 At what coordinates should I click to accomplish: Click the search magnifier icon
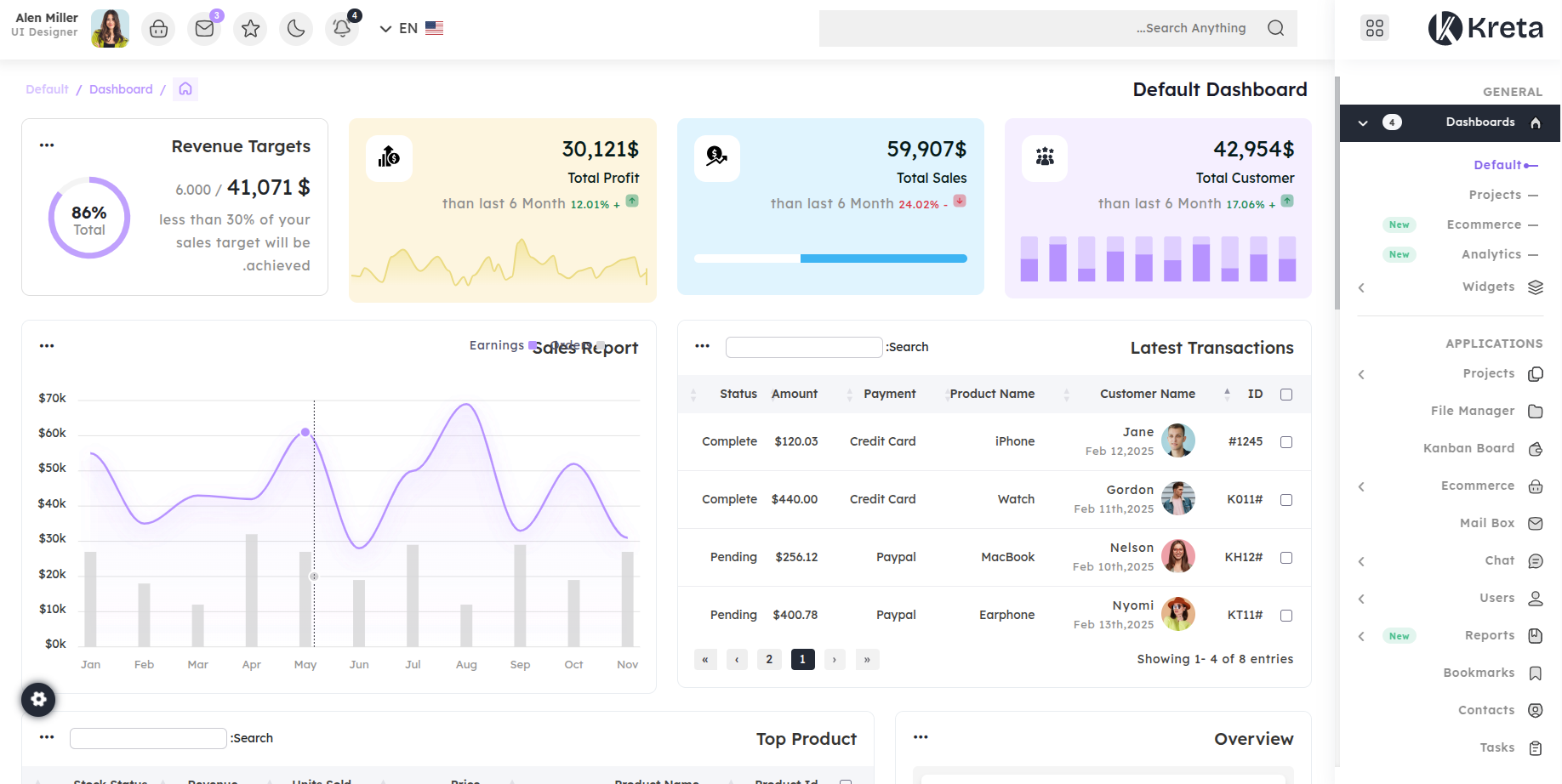[x=1275, y=28]
